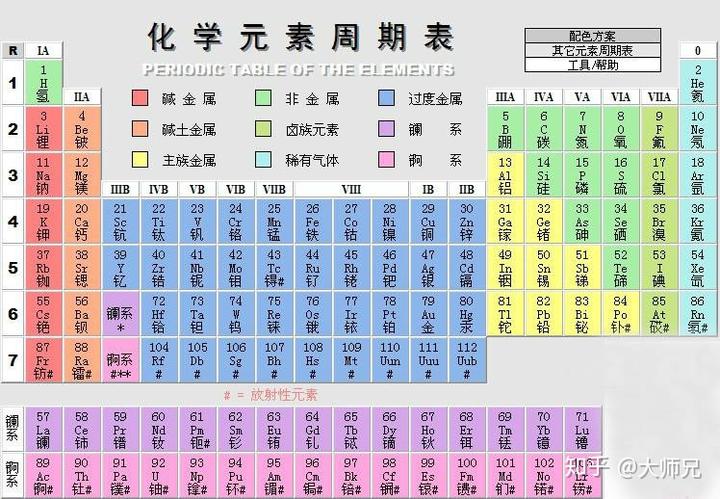Select the IA group header

coord(43,50)
